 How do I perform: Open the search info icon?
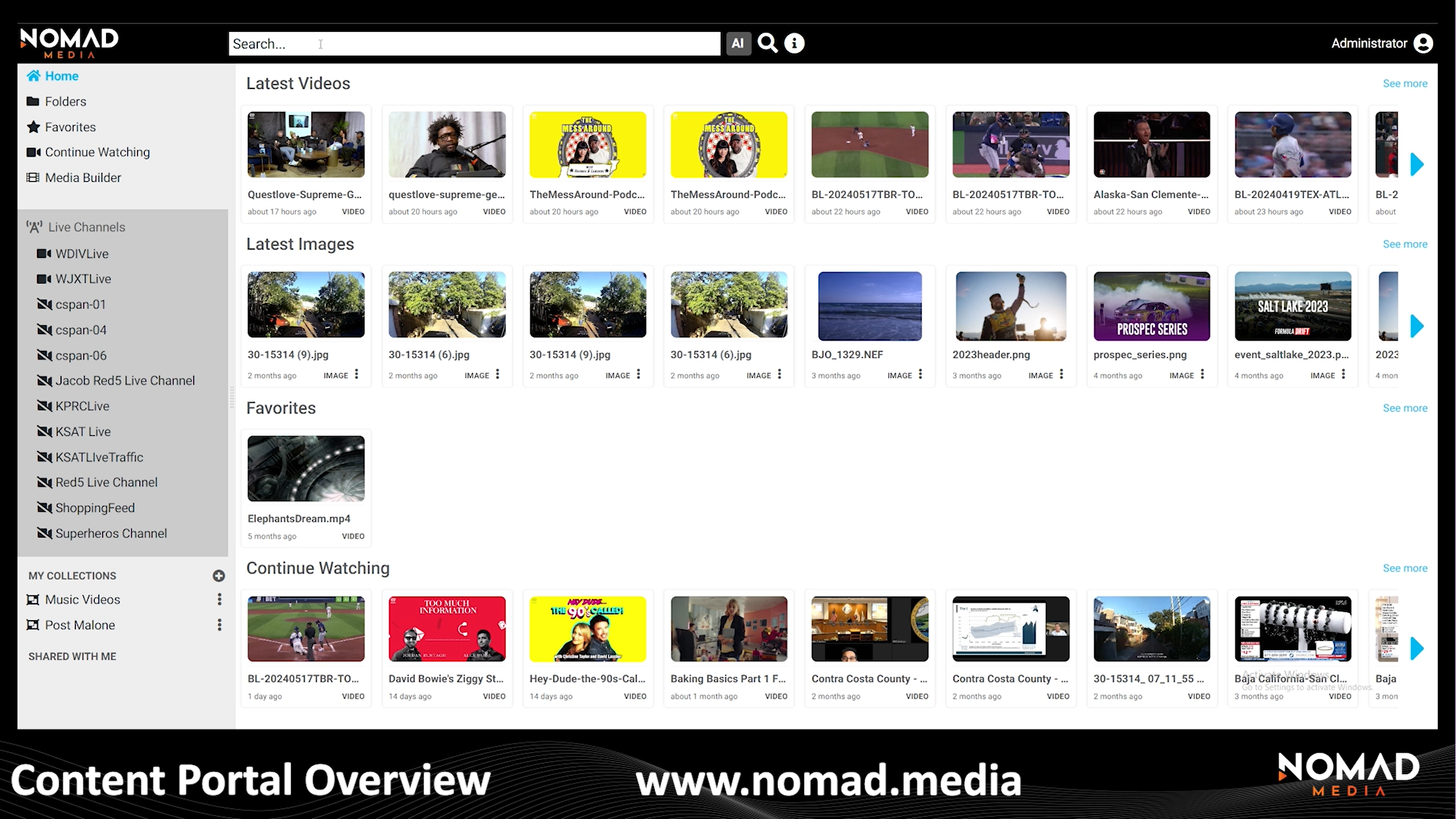pos(794,44)
